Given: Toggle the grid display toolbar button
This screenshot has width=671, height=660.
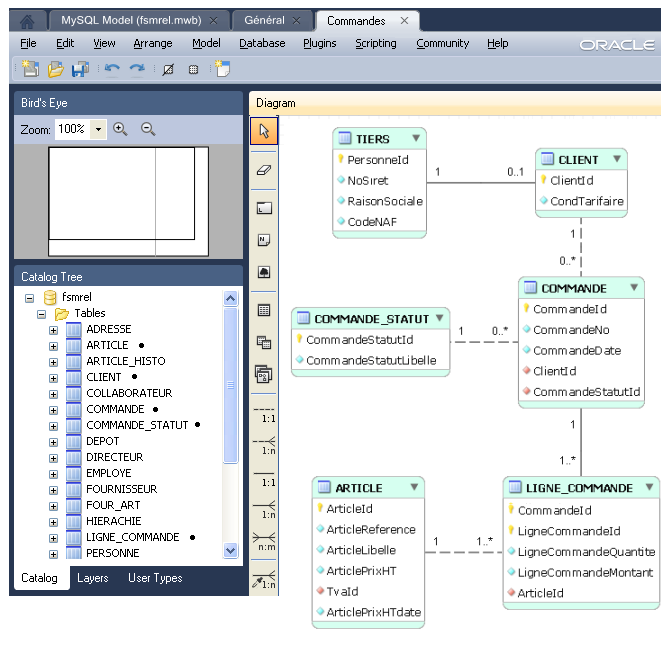Looking at the screenshot, I should (193, 69).
